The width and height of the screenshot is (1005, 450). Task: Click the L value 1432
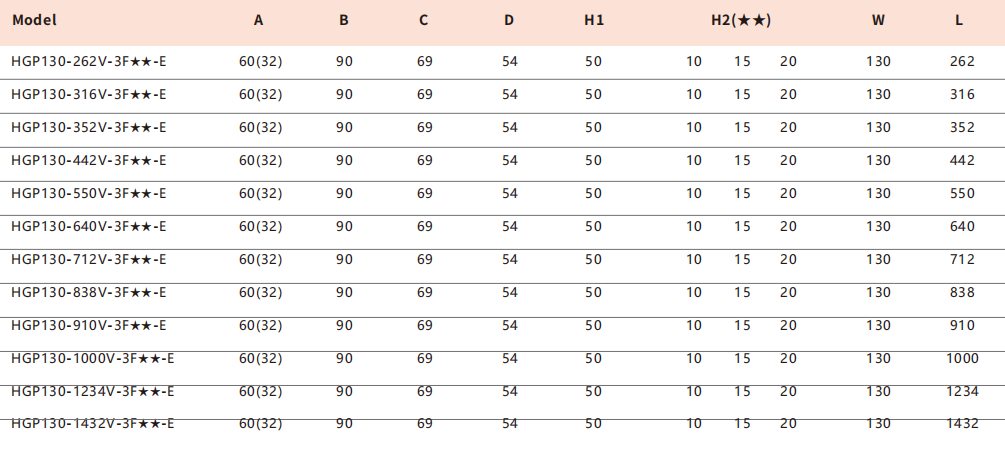pos(962,424)
